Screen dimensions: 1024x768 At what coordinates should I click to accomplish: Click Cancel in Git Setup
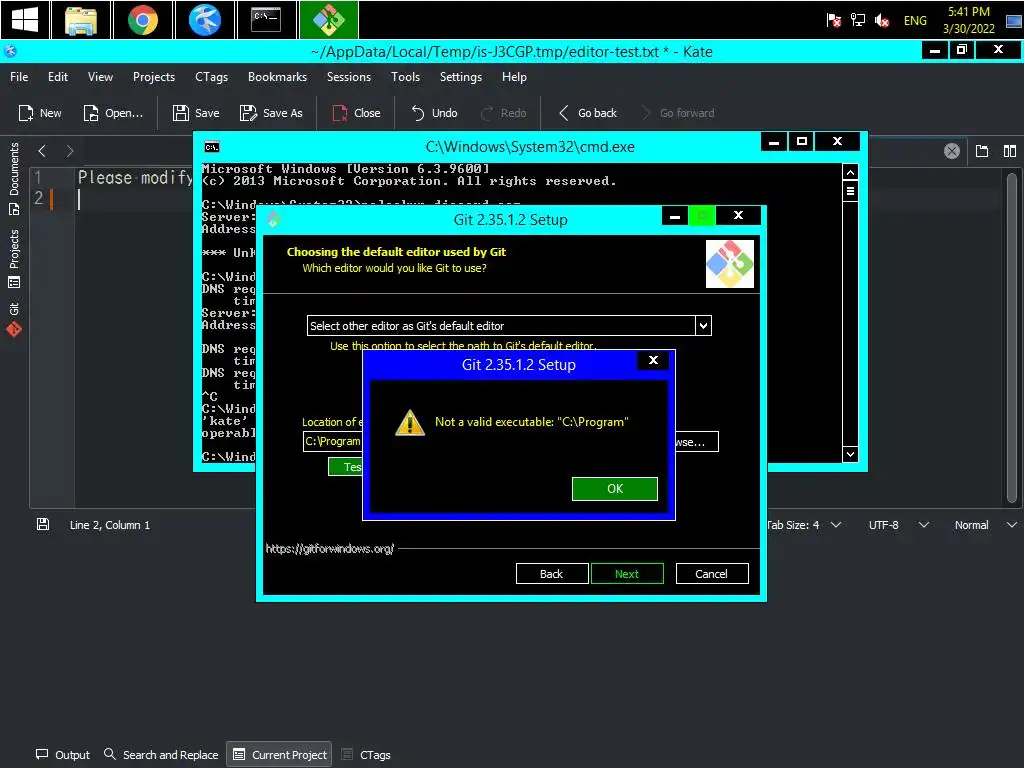(712, 573)
